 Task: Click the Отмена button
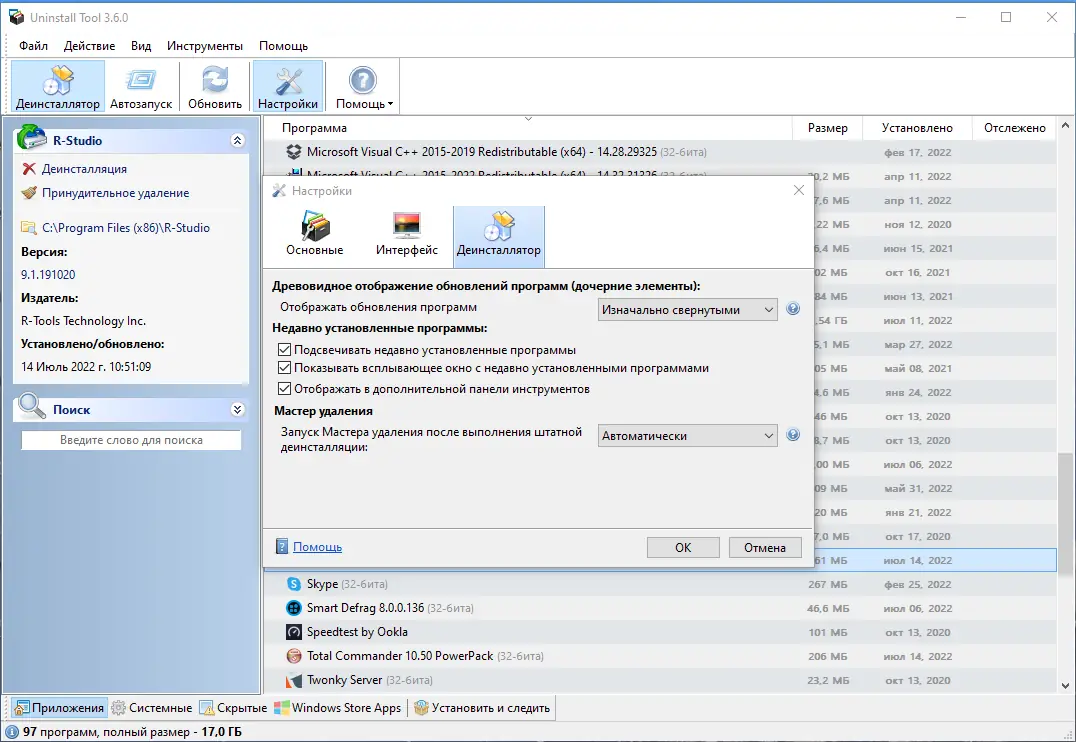(764, 547)
